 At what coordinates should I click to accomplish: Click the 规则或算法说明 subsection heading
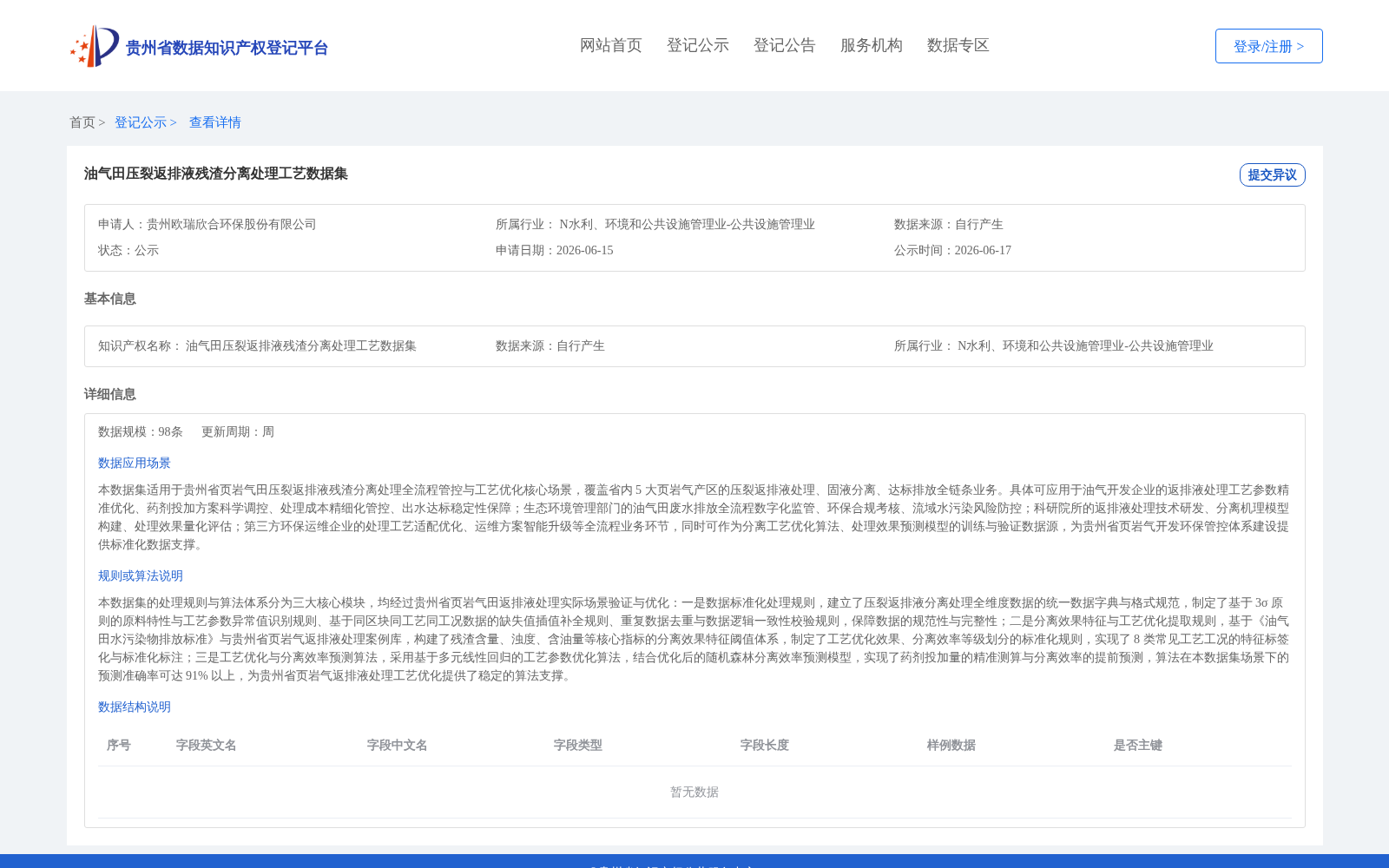tap(141, 575)
